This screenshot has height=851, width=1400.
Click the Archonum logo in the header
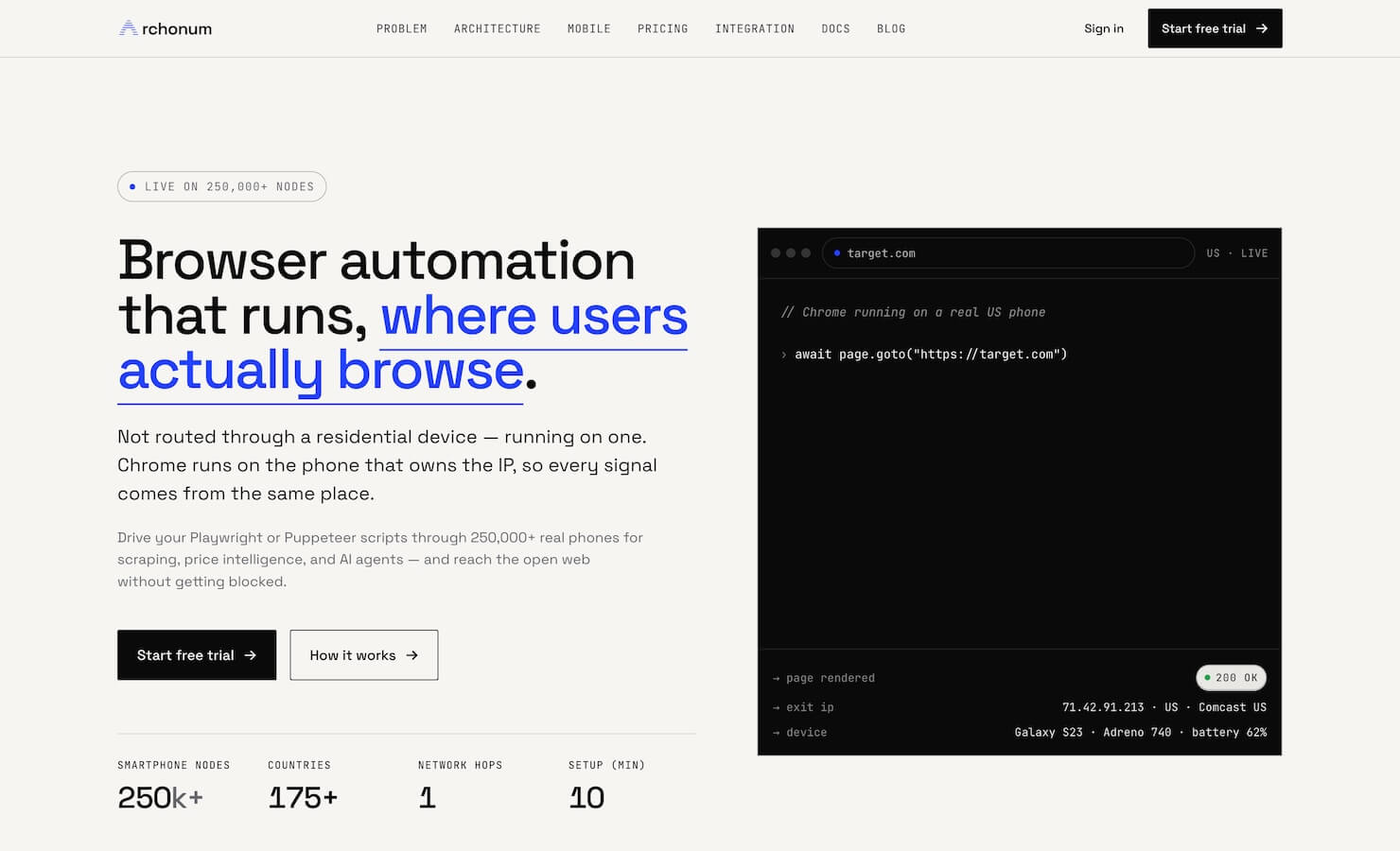click(x=166, y=28)
